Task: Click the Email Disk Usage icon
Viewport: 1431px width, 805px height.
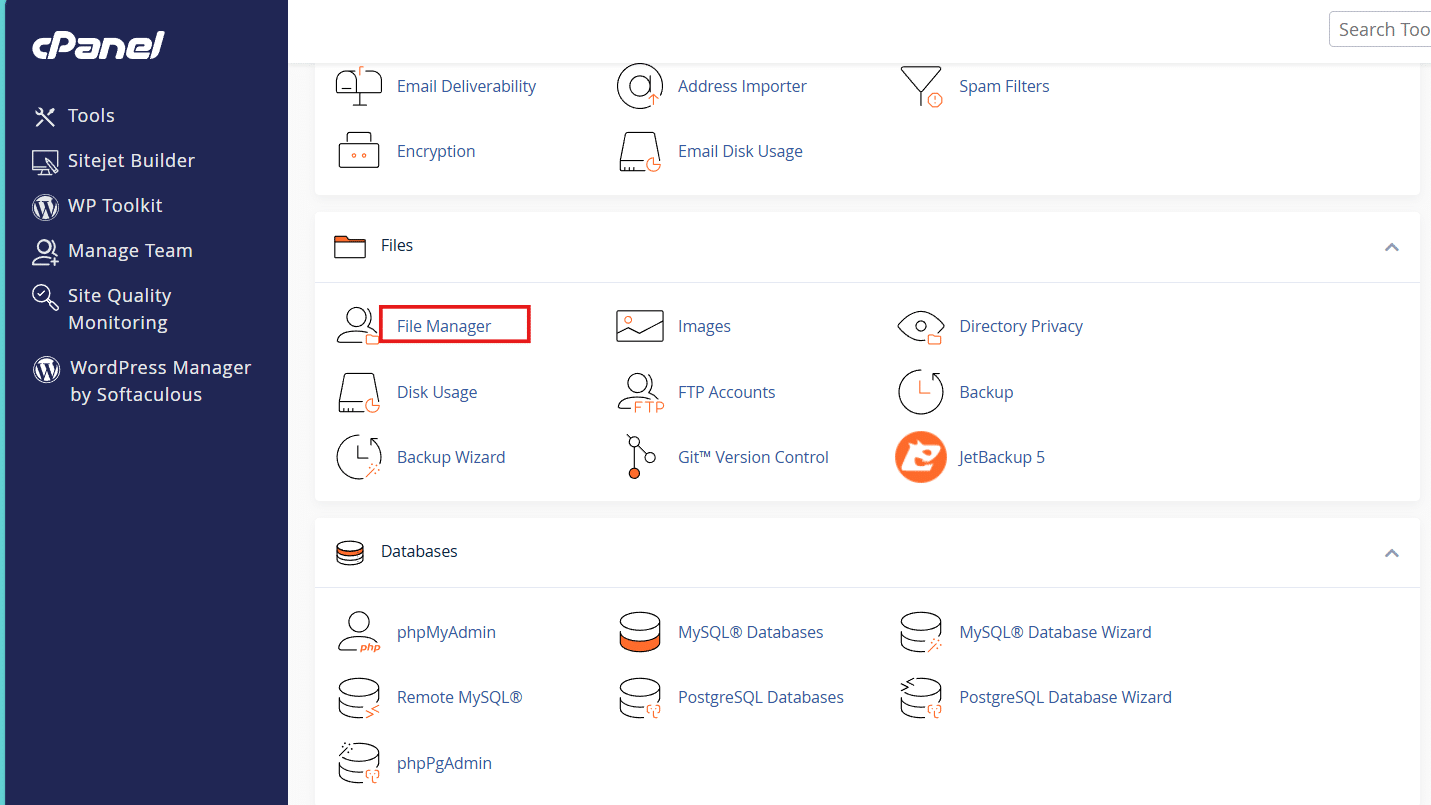Action: 640,152
